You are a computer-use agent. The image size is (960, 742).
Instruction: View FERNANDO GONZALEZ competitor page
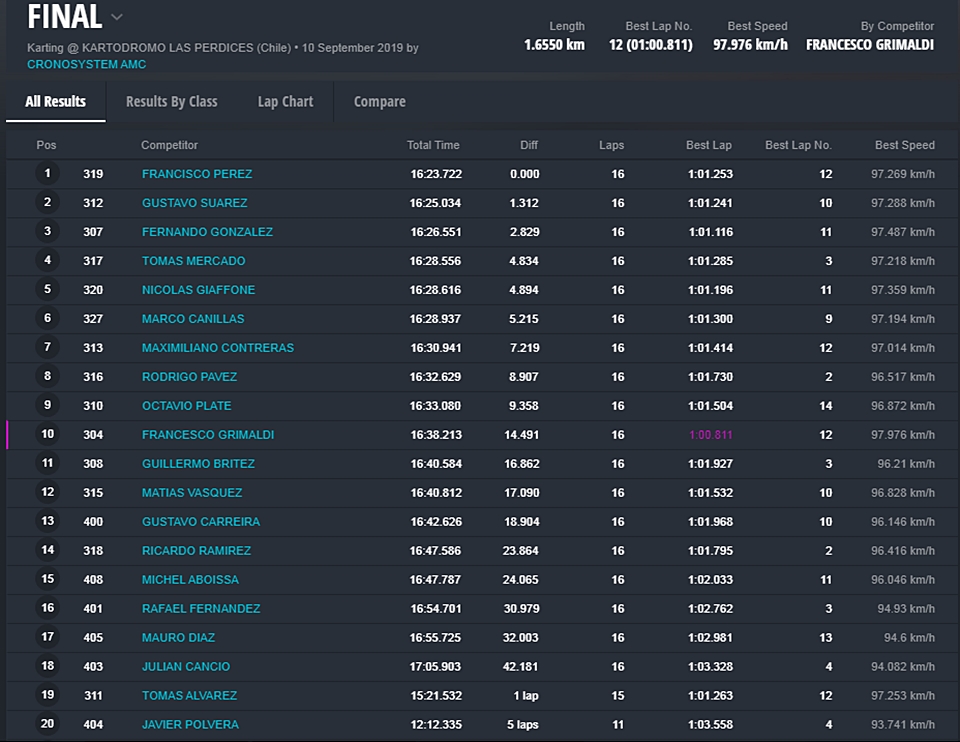point(207,232)
